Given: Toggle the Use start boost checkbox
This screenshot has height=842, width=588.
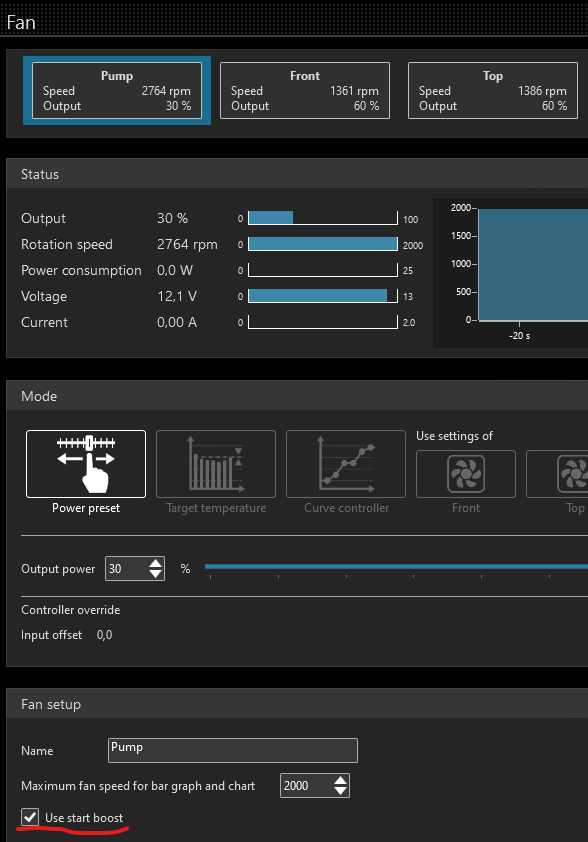Looking at the screenshot, I should 30,817.
